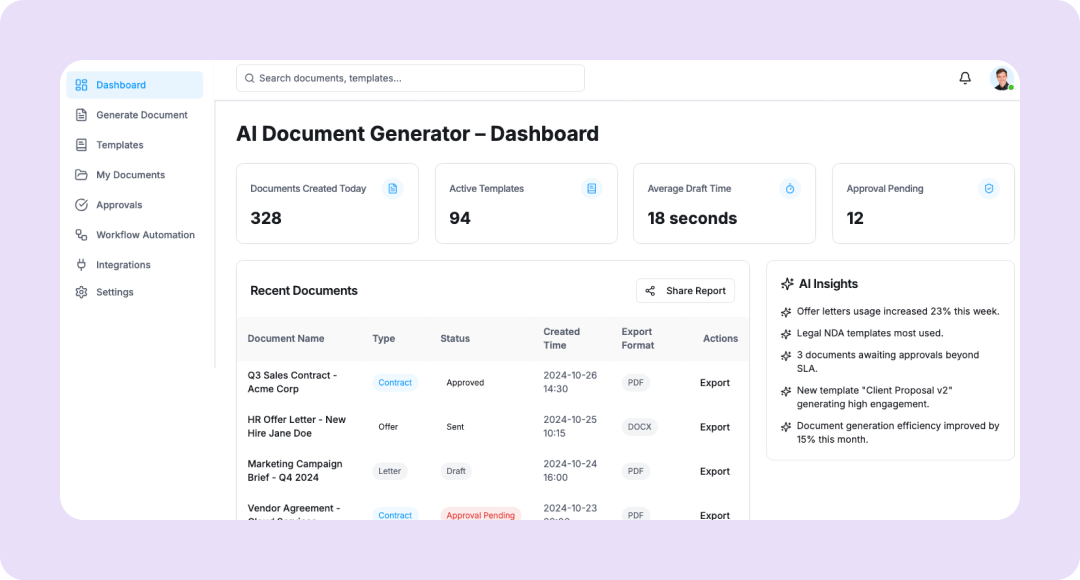This screenshot has height=580, width=1080.
Task: Open Settings in the sidebar
Action: point(114,292)
